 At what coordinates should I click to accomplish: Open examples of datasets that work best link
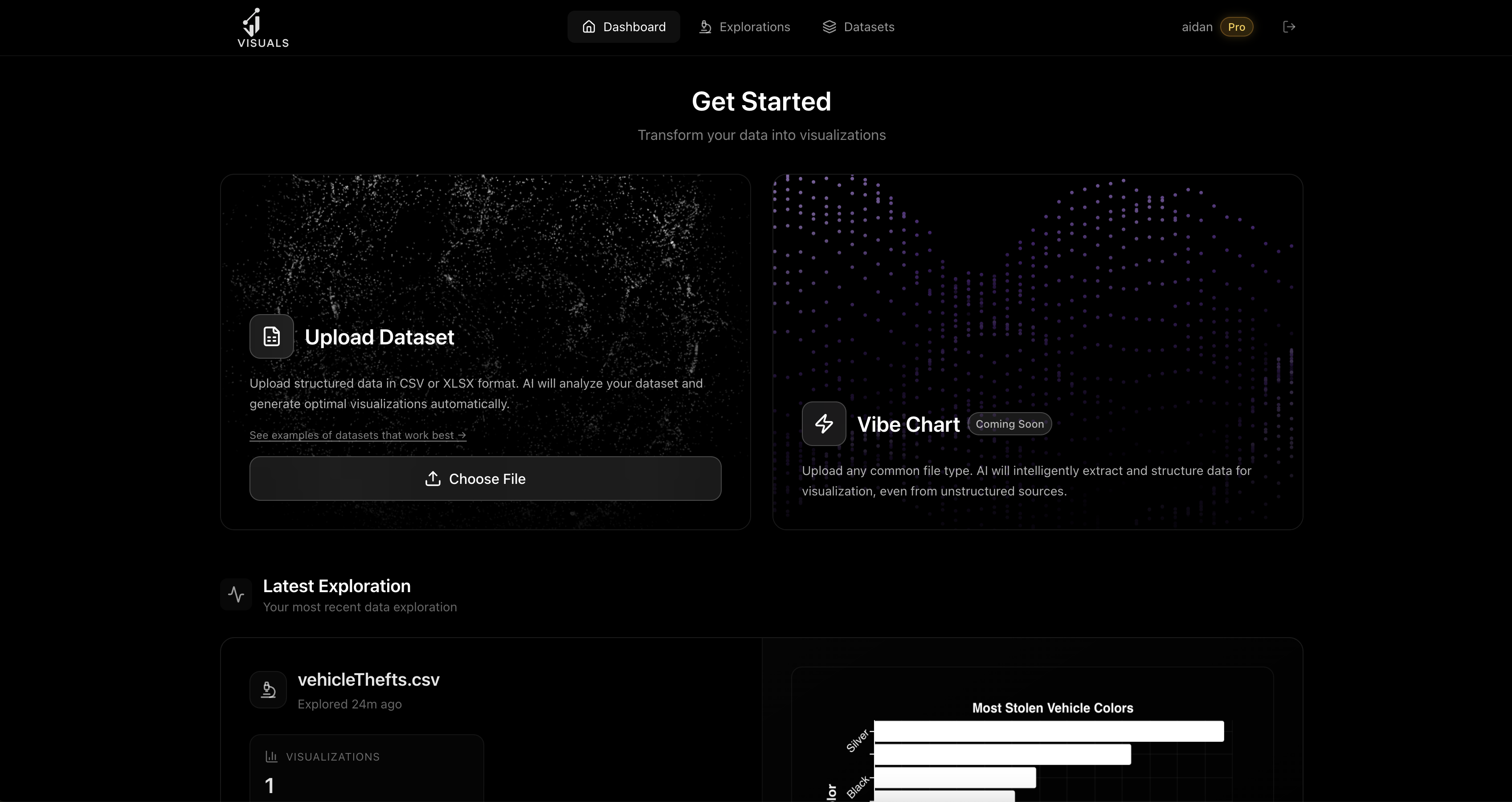(357, 435)
